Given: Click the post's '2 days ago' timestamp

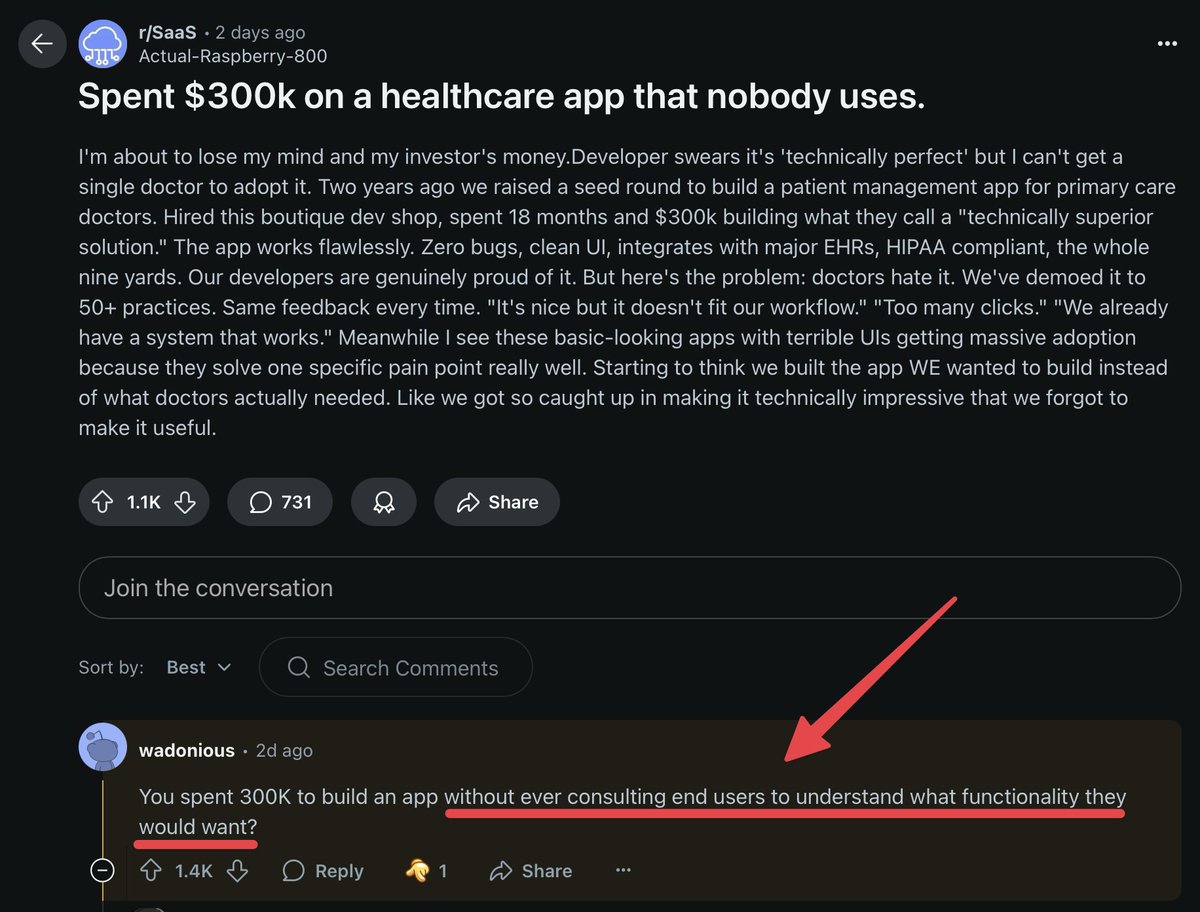Looking at the screenshot, I should pos(261,33).
